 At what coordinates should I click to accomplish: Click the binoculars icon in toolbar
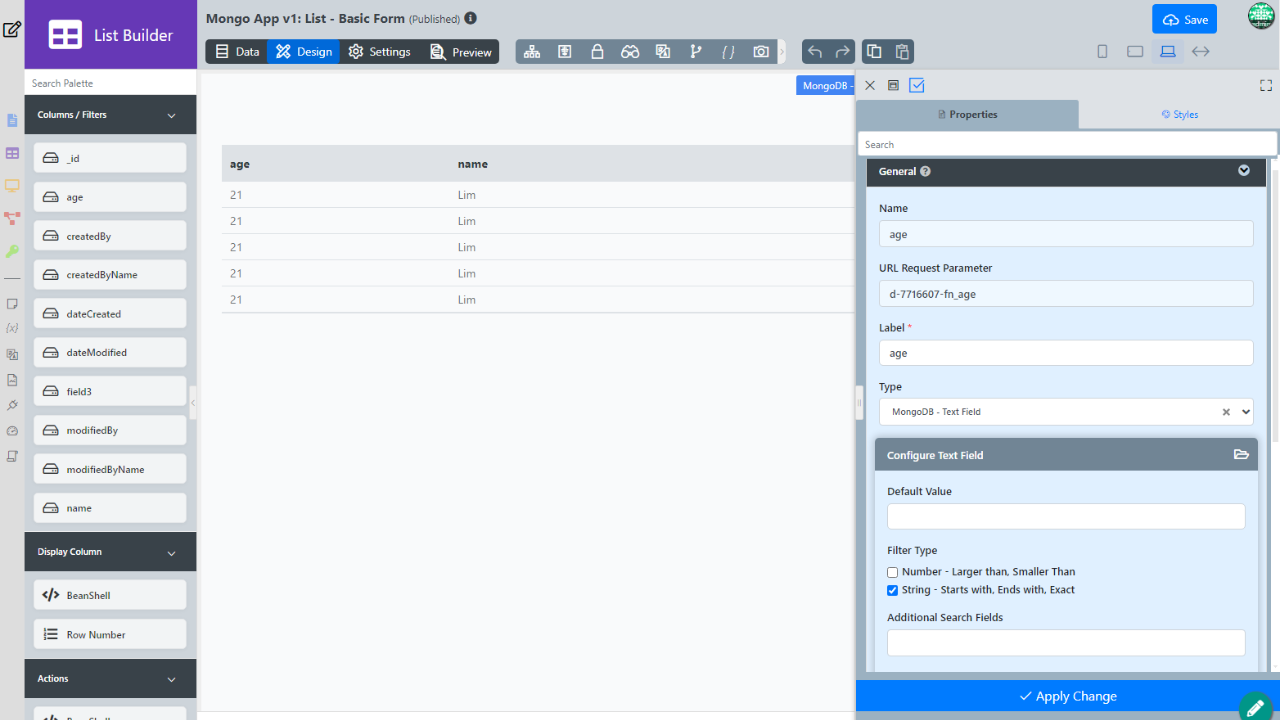[x=630, y=52]
